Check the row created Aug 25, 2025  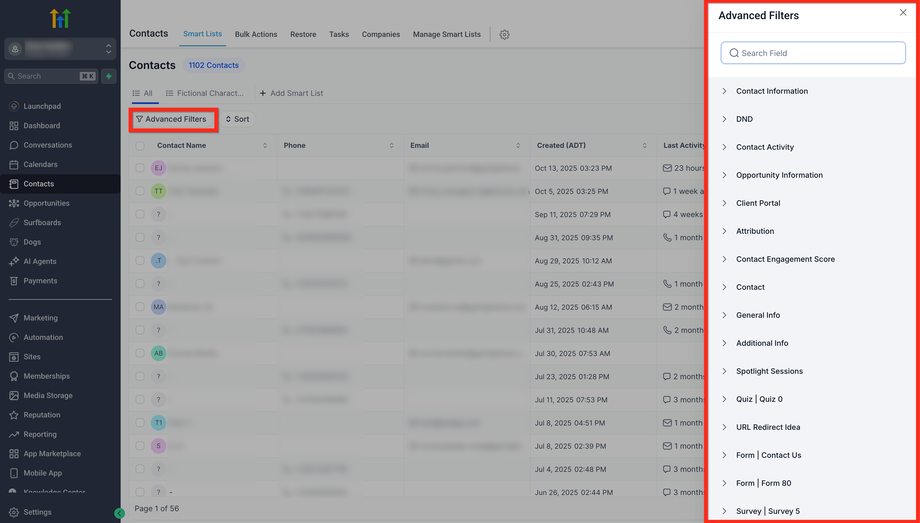point(140,284)
